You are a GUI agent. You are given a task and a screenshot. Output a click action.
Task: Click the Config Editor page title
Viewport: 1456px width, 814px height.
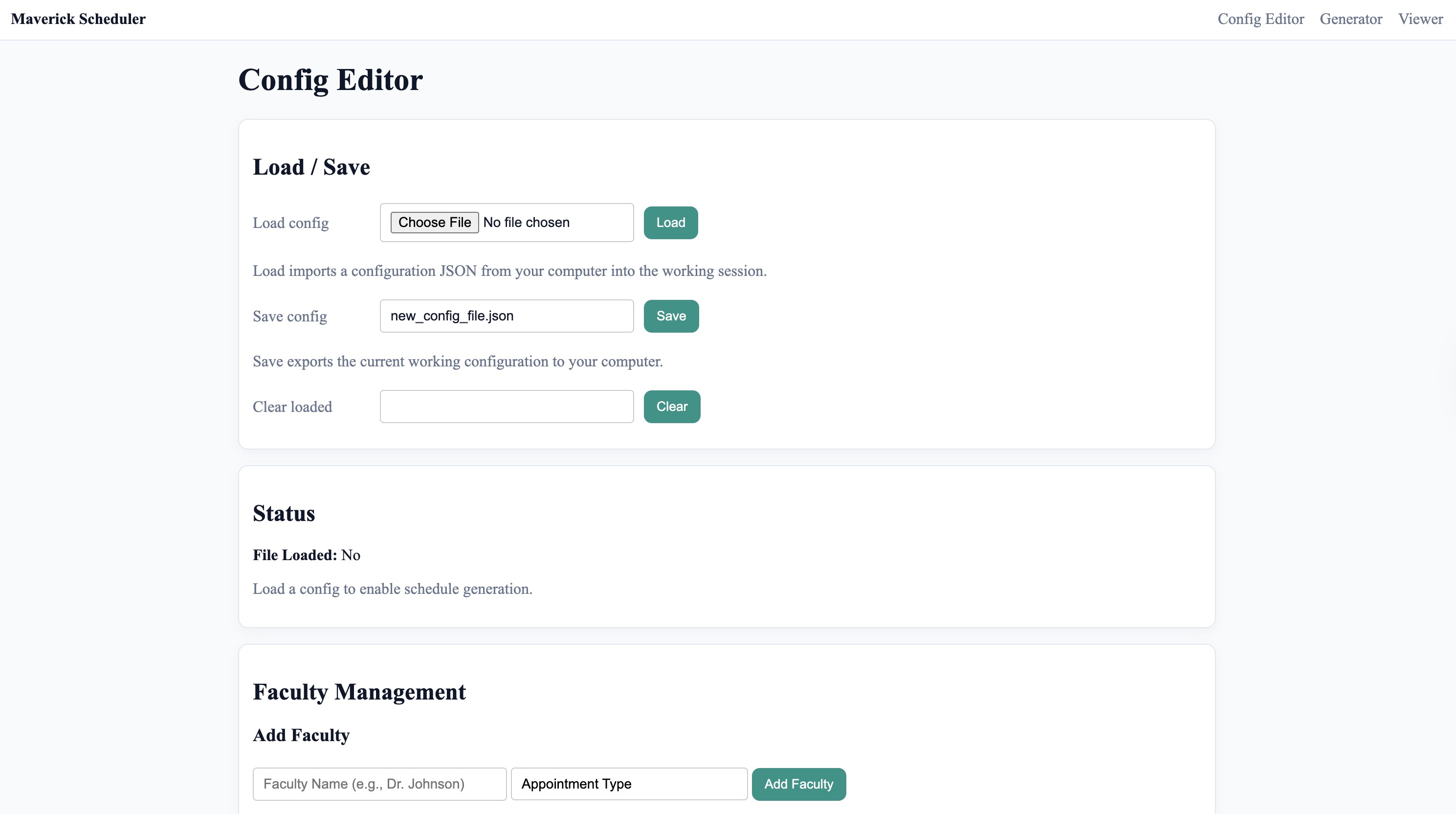pos(330,80)
